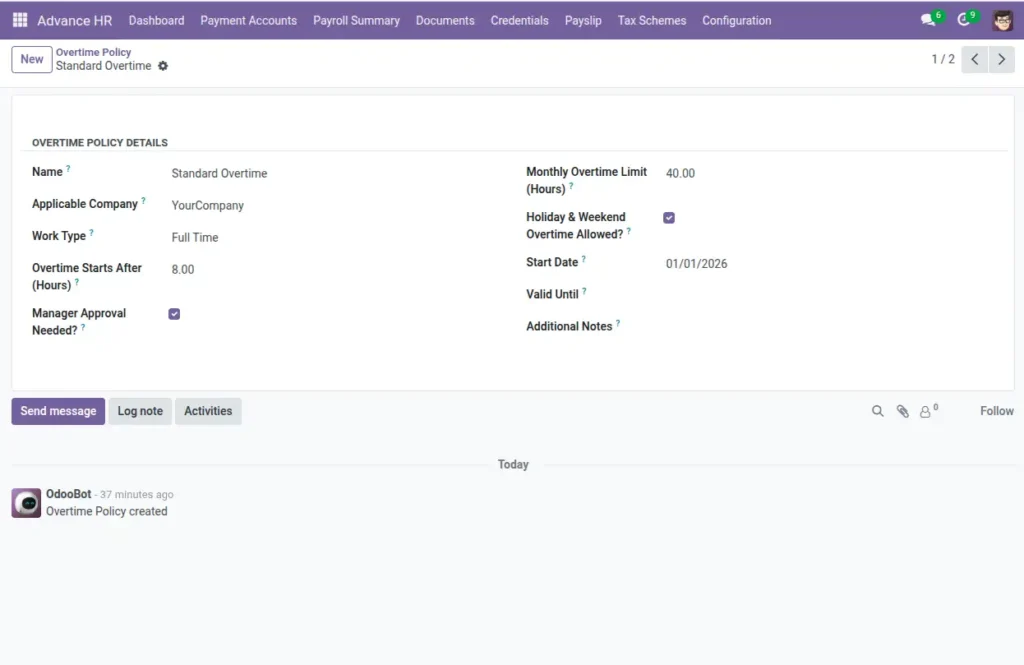The image size is (1024, 665).
Task: Open the Payroll Summary menu
Action: pos(356,20)
